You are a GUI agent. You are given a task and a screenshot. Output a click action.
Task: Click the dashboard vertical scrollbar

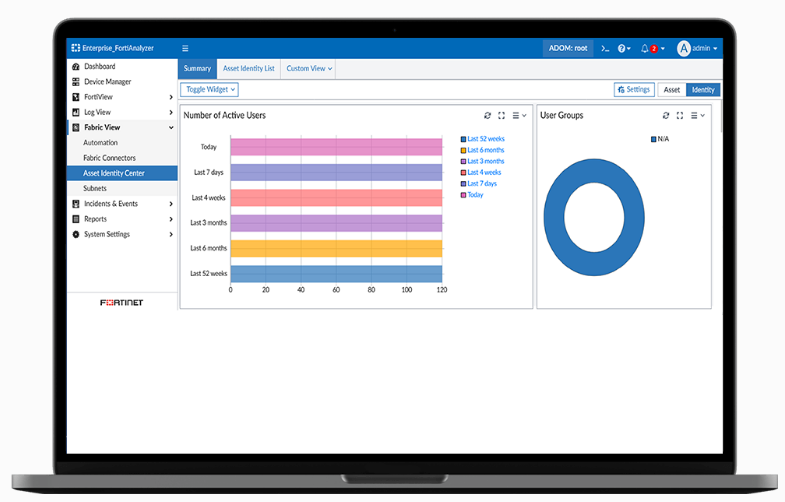[x=721, y=116]
